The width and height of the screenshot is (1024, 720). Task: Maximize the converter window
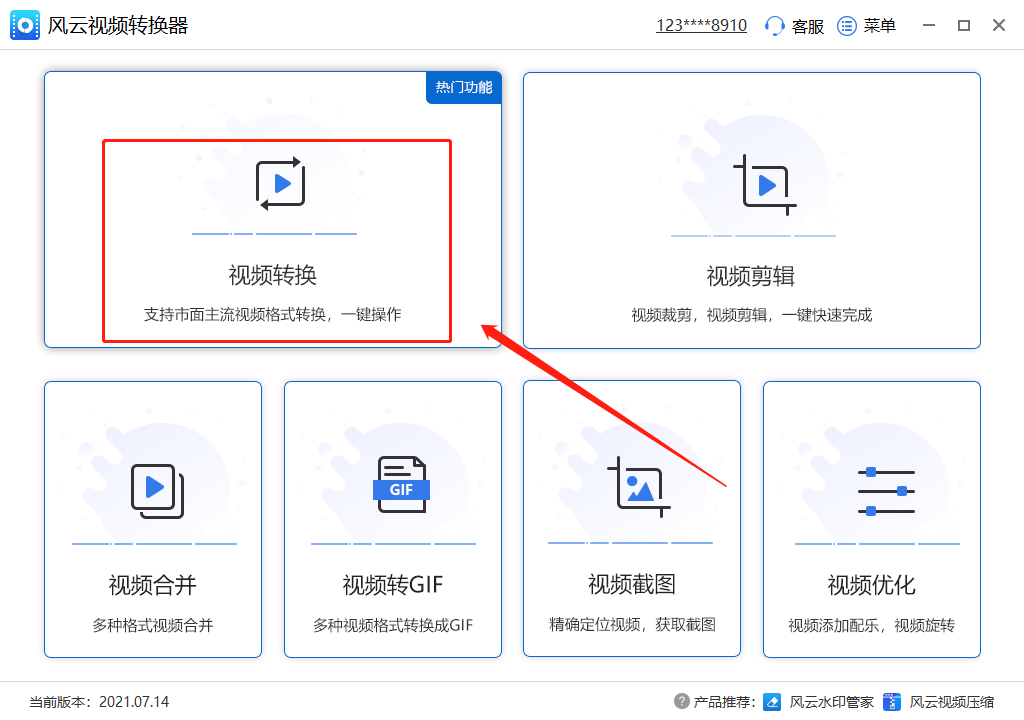coord(963,25)
